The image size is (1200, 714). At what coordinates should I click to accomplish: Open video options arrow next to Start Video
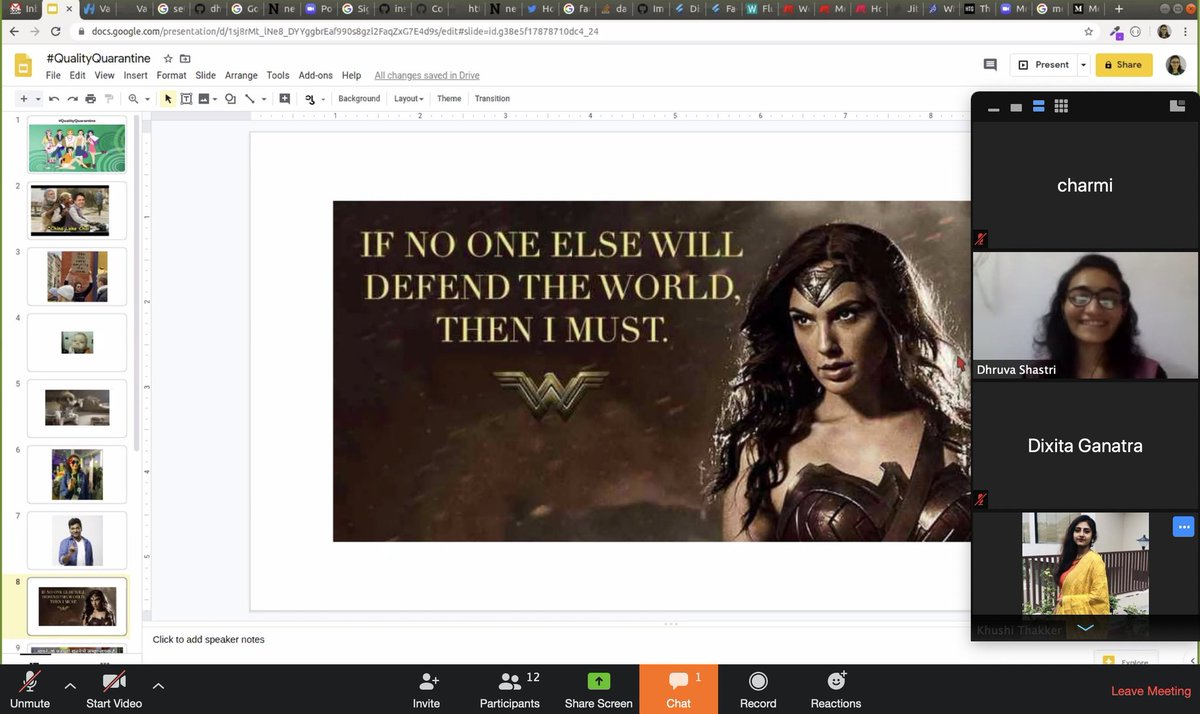(x=158, y=686)
